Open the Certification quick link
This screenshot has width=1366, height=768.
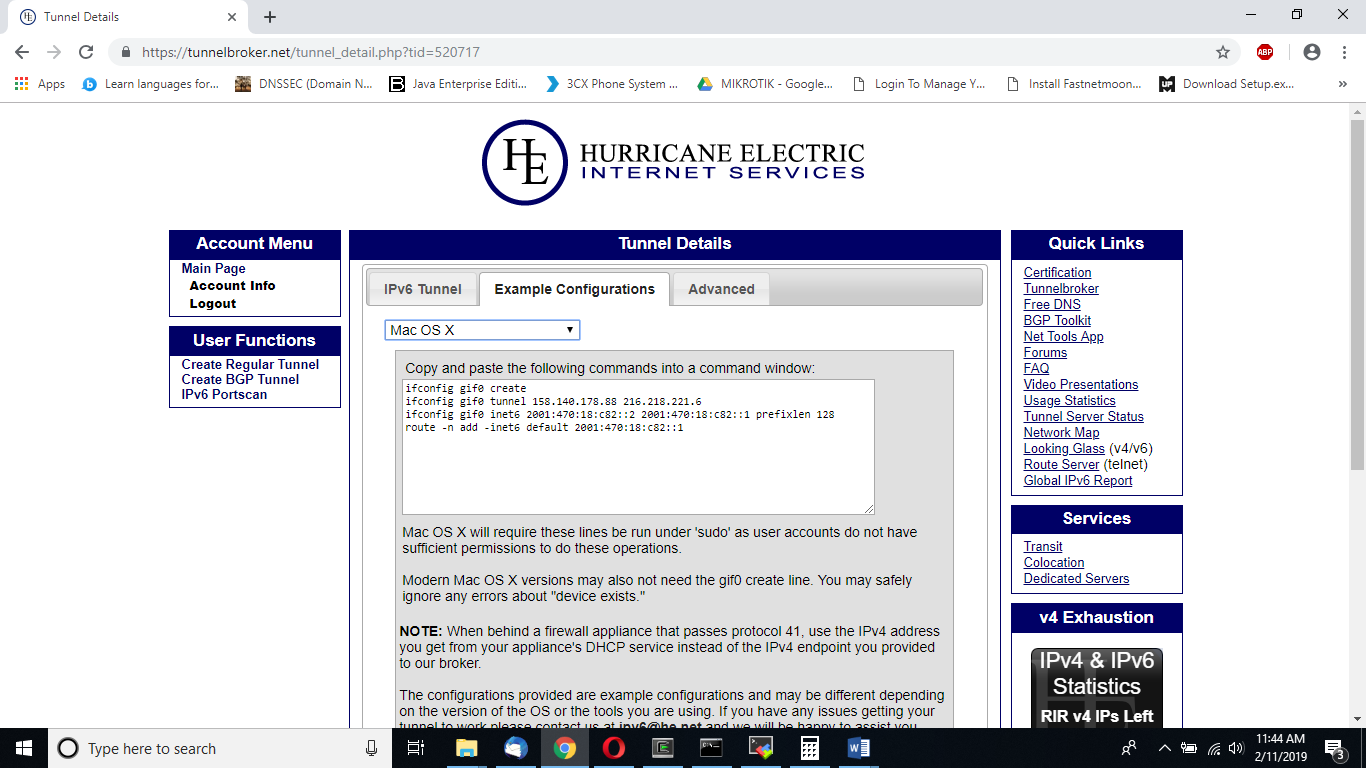pos(1057,273)
